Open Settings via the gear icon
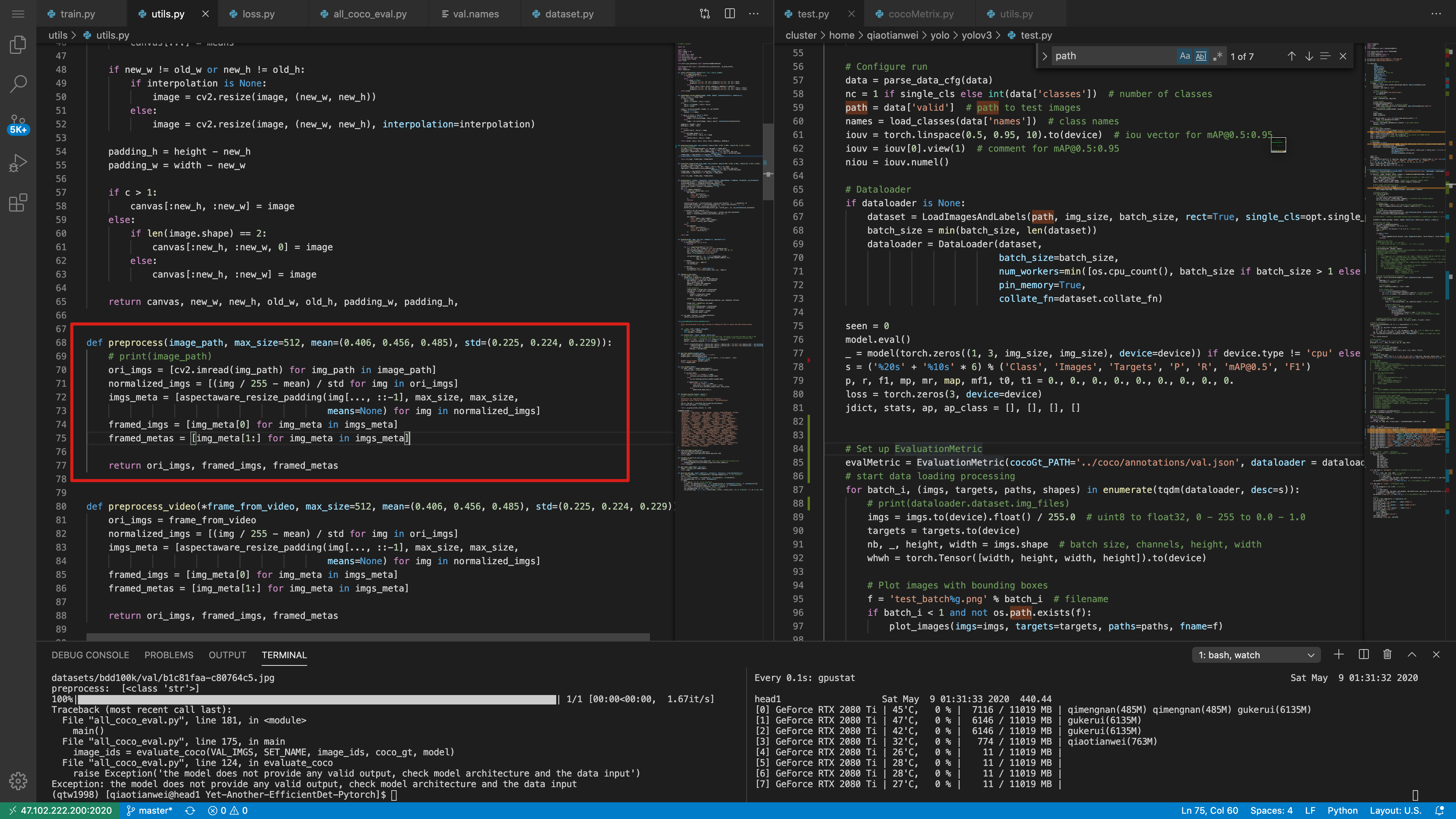1456x819 pixels. click(18, 781)
